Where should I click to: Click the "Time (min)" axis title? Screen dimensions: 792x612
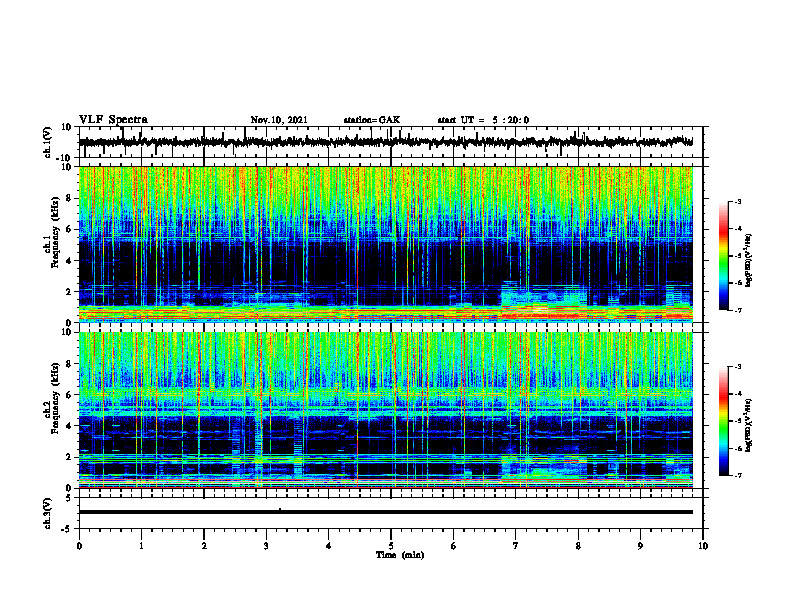point(400,555)
